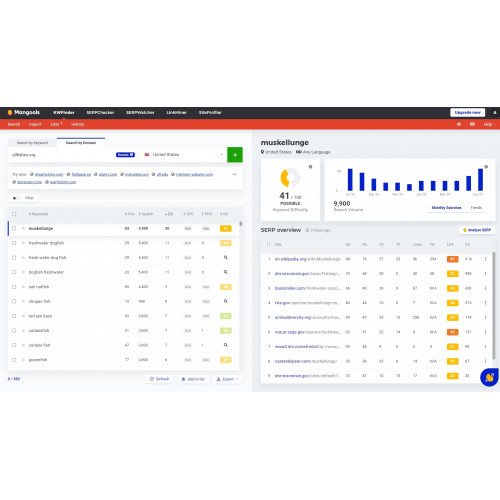Screen dimensions: 500x500
Task: Click the Mangools logo
Action: coord(24,112)
